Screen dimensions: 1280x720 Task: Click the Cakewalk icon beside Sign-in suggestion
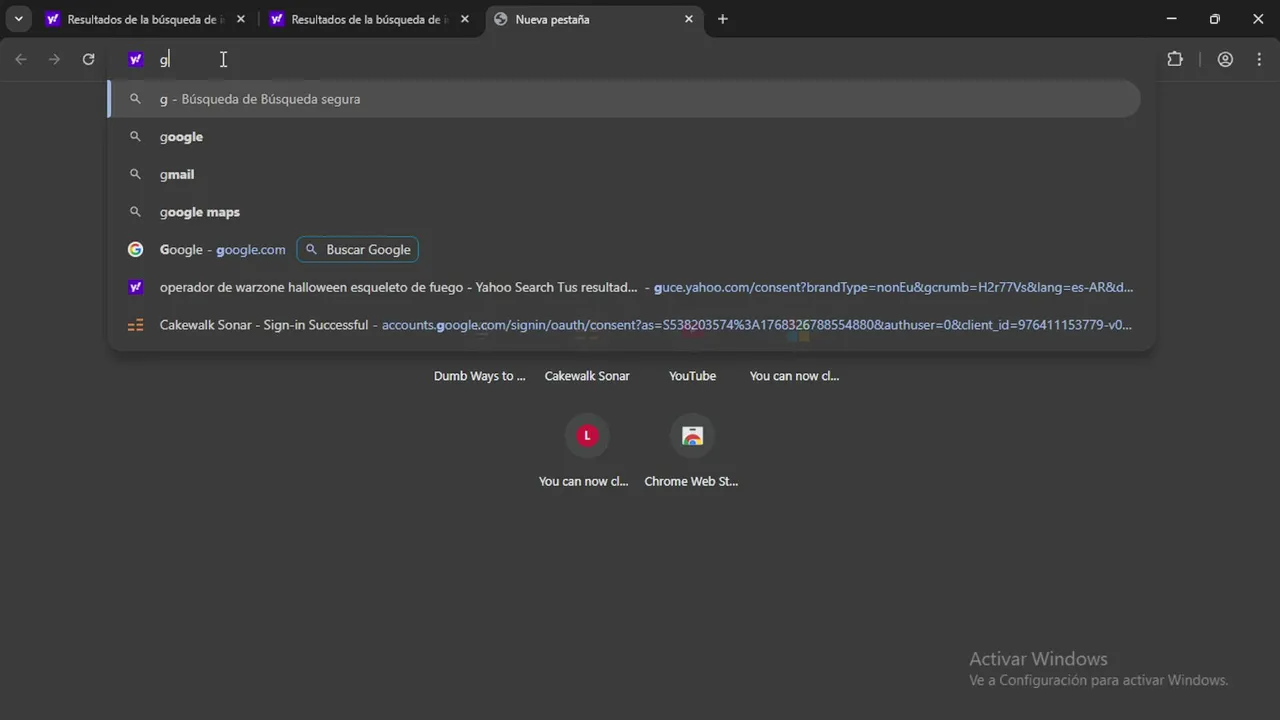[x=136, y=325]
